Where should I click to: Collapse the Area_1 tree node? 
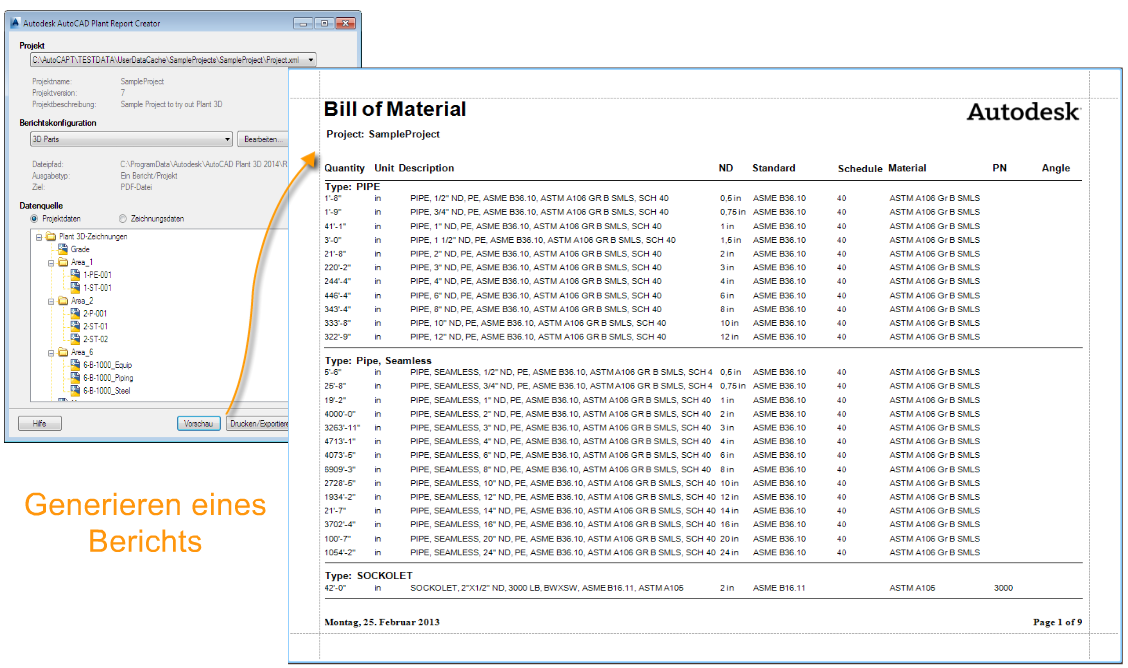[50, 262]
